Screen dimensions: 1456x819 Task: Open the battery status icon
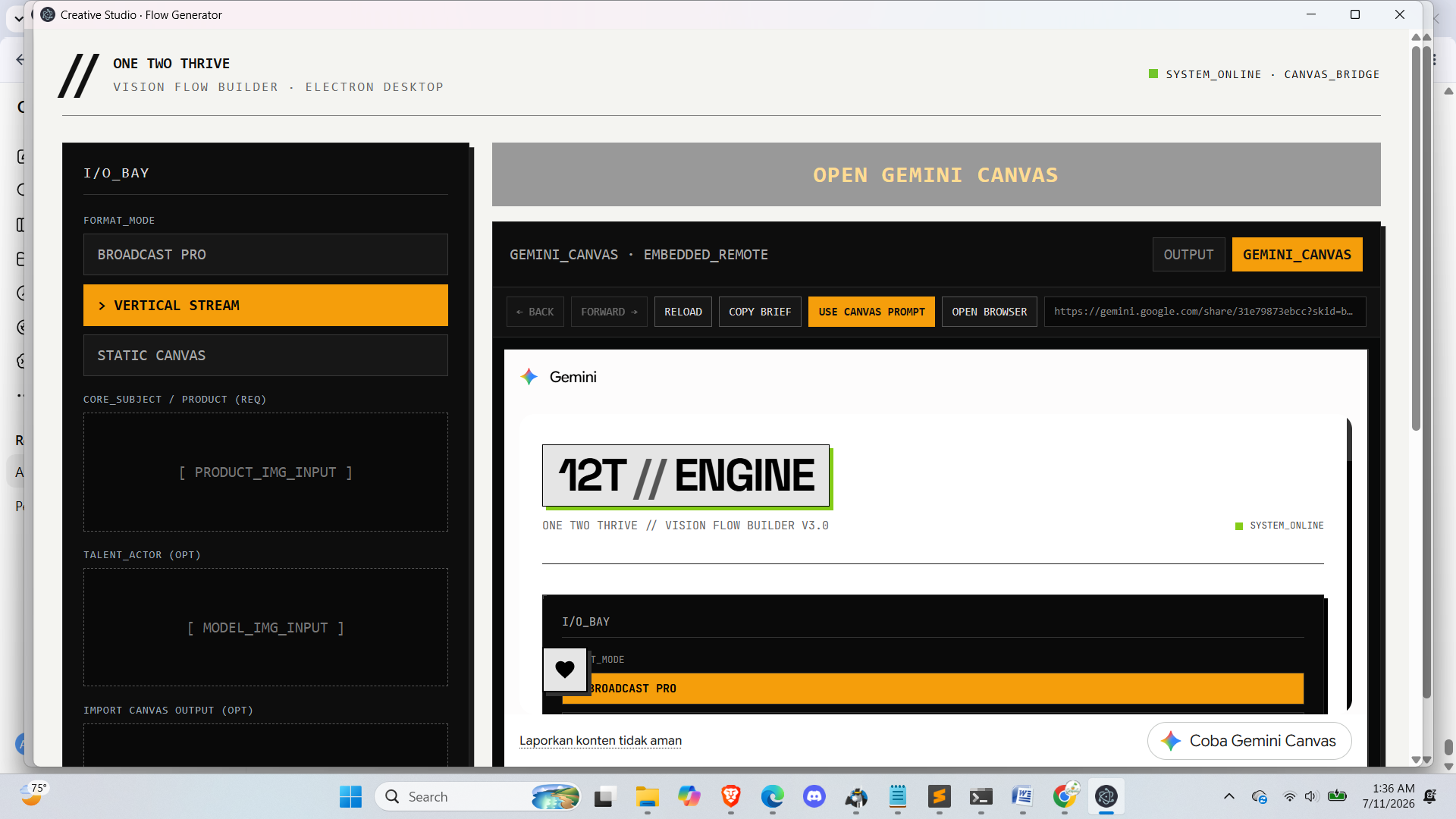(x=1337, y=796)
